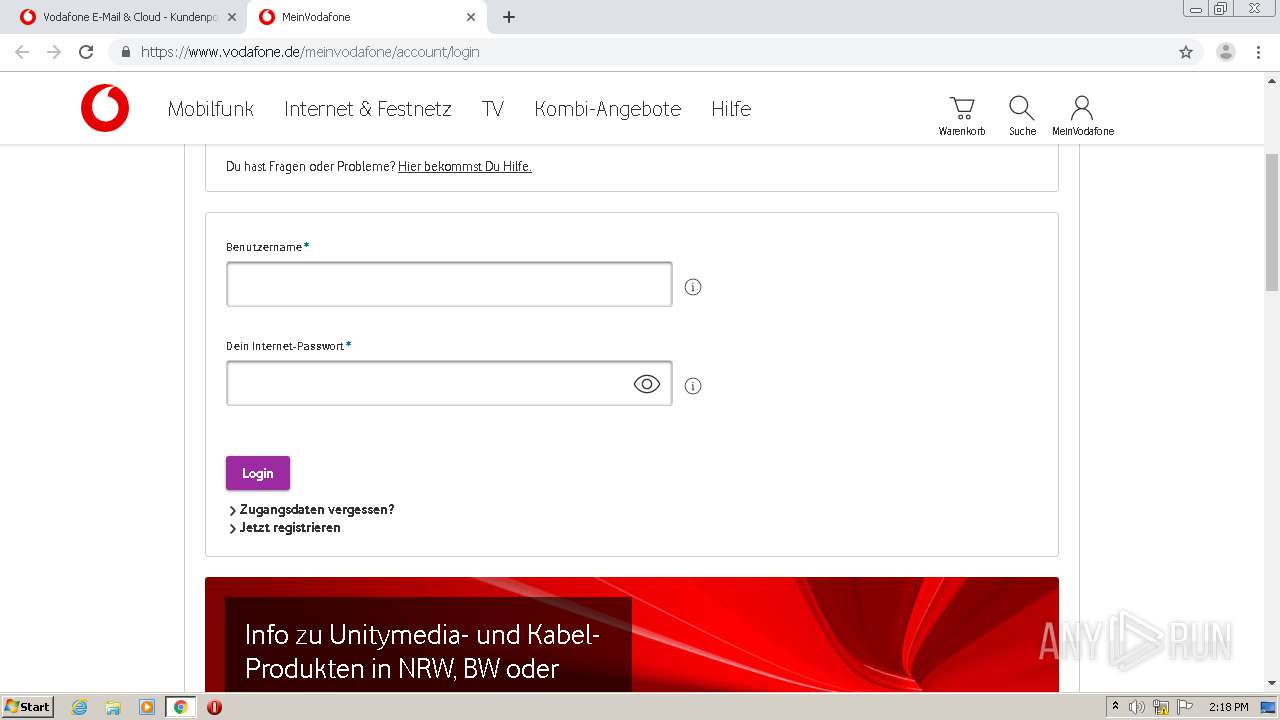Open Internet & Festnetz menu

(368, 109)
